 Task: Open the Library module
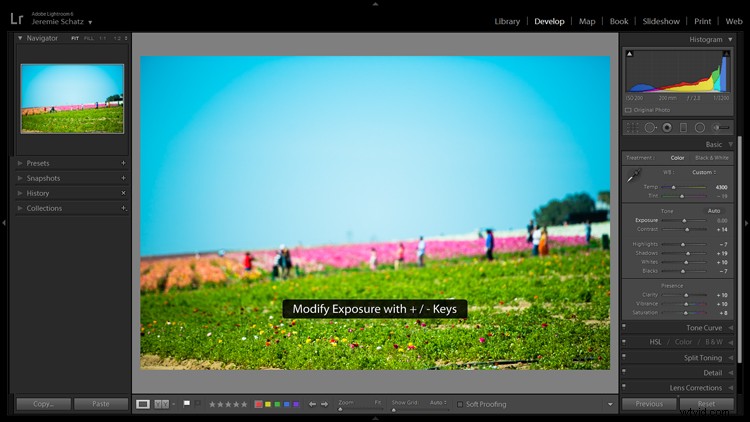(507, 21)
